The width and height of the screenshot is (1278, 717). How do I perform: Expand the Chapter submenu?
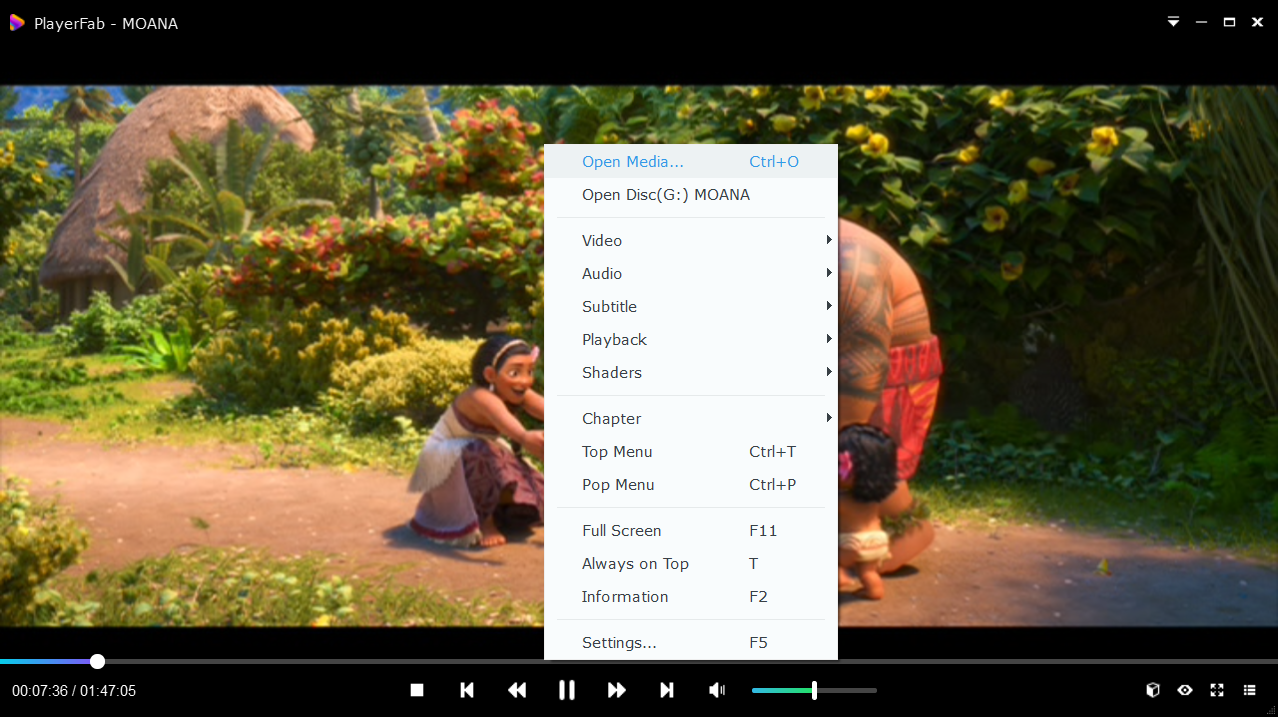coord(691,419)
